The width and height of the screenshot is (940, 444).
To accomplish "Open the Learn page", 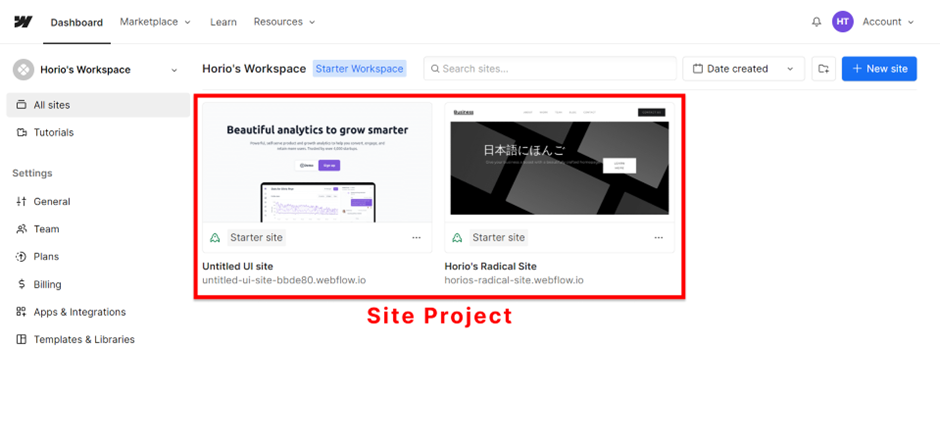I will point(223,22).
